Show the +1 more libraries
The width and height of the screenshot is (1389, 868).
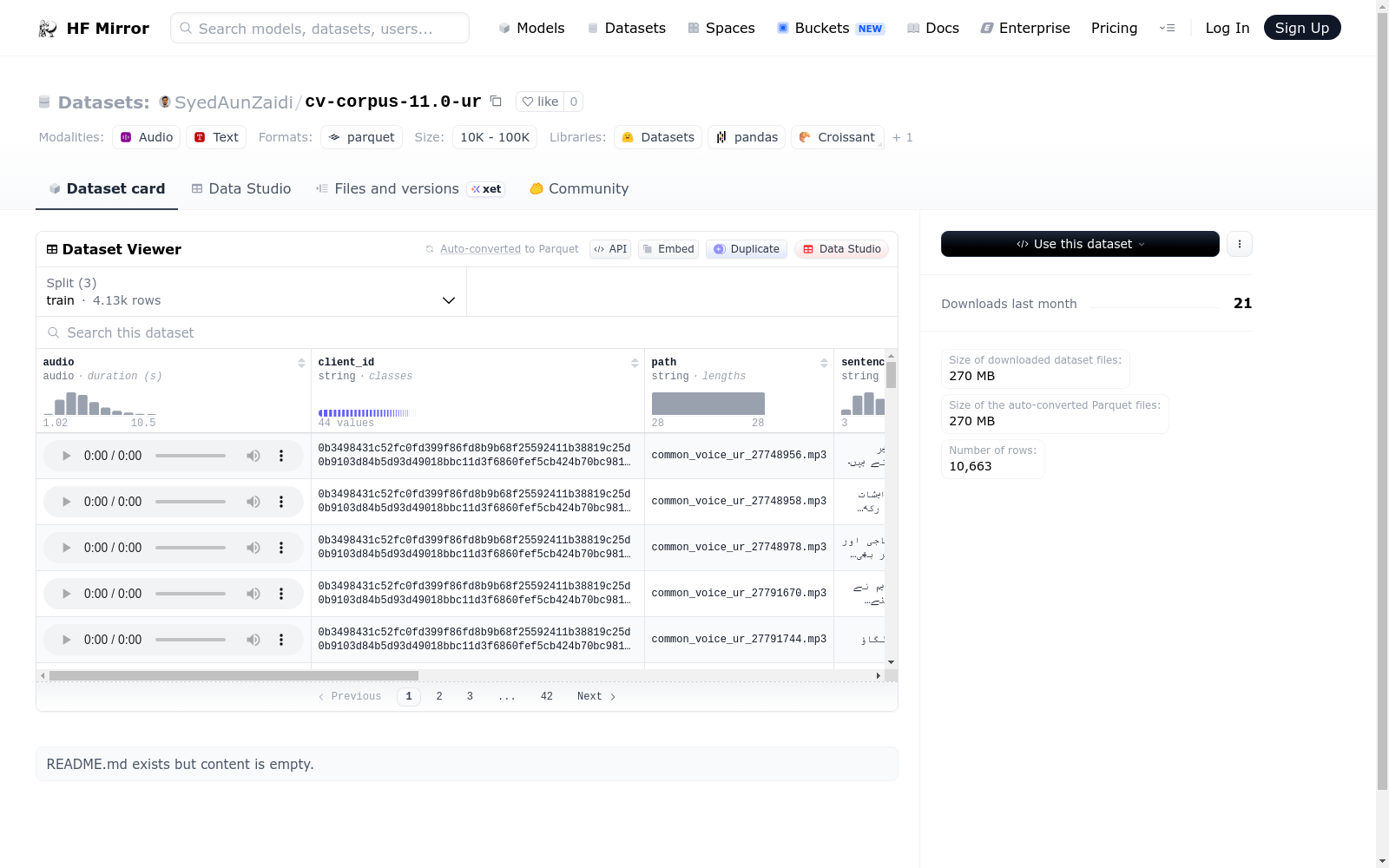[902, 137]
